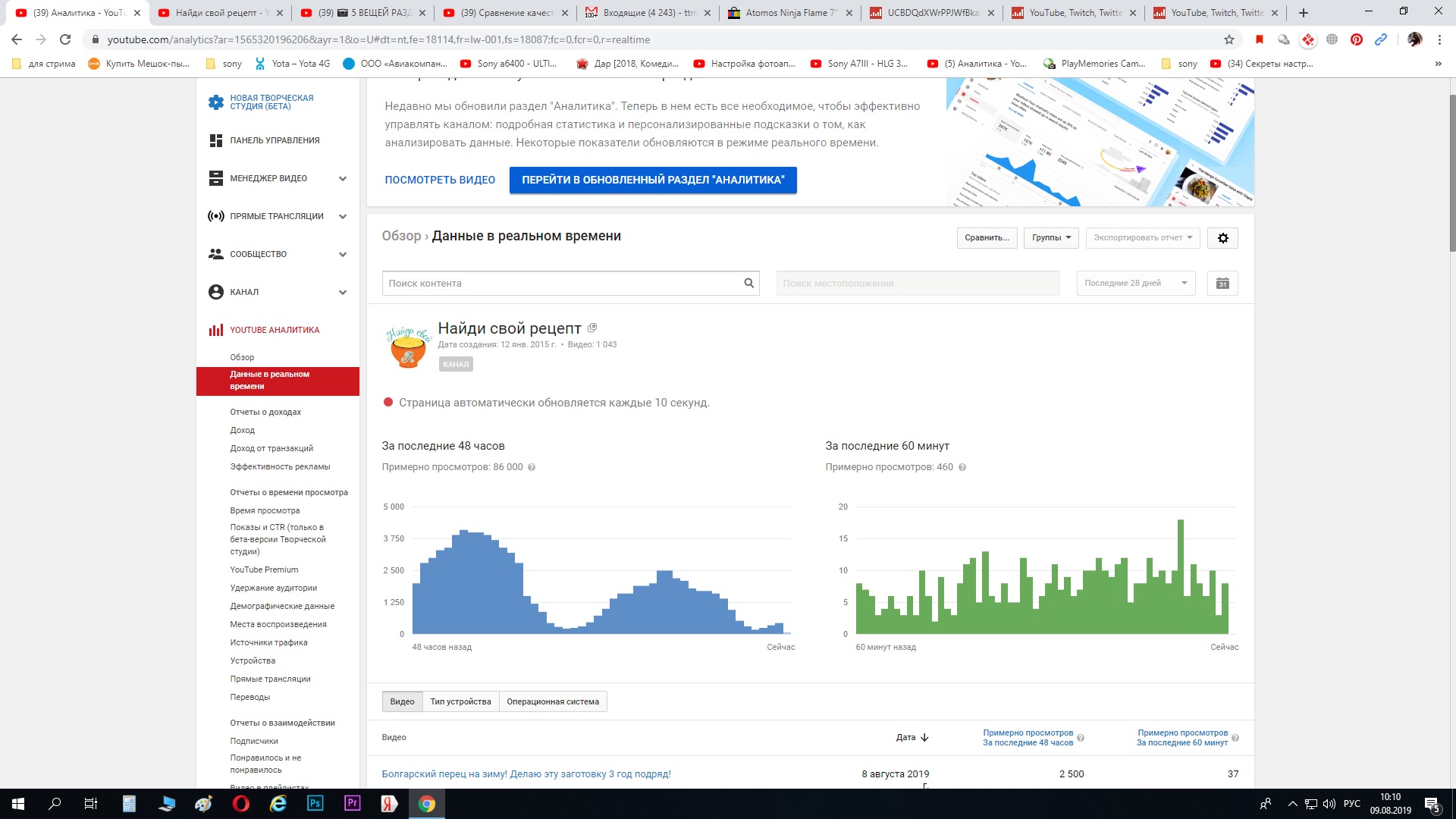This screenshot has width=1456, height=819.
Task: Sort table by Дата column
Action: point(912,738)
